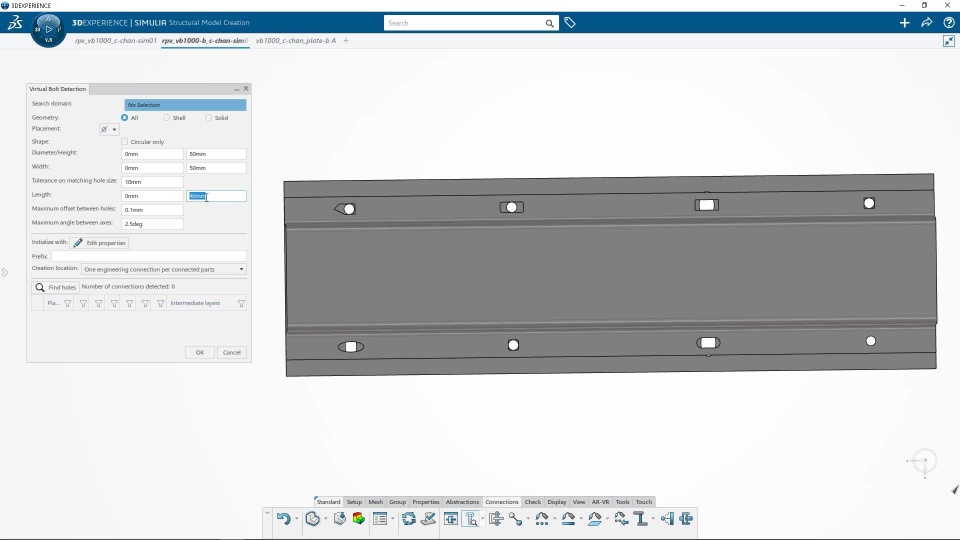Click the spot fasteners icon with three dots
The image size is (960, 540).
(542, 519)
